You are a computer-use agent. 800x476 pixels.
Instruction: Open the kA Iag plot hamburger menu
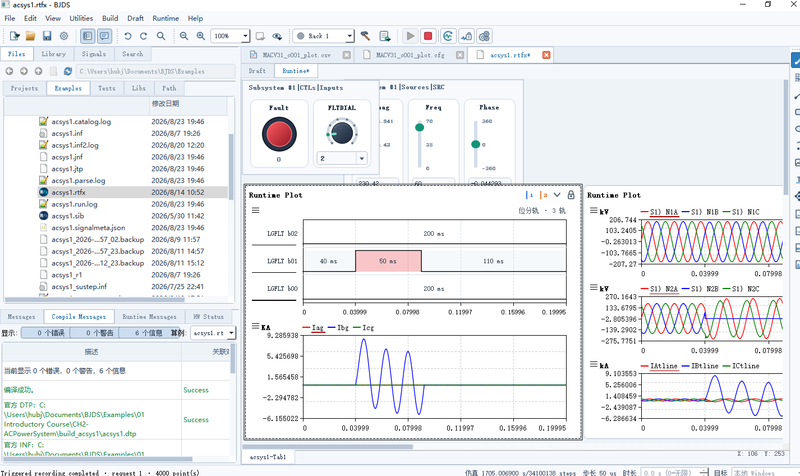coord(256,326)
